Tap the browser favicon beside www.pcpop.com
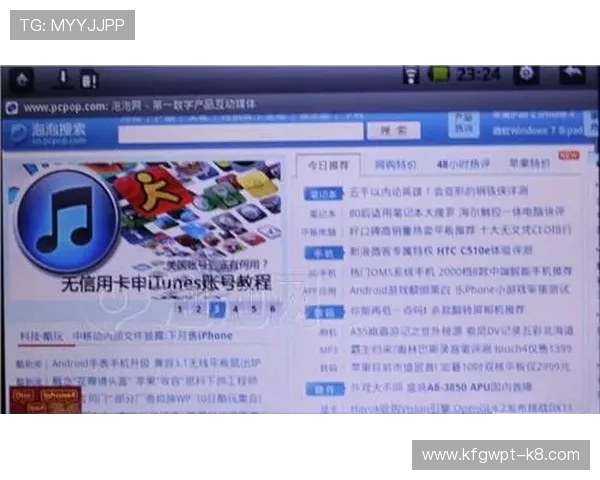Screen dimensions: 600x480 12,108
